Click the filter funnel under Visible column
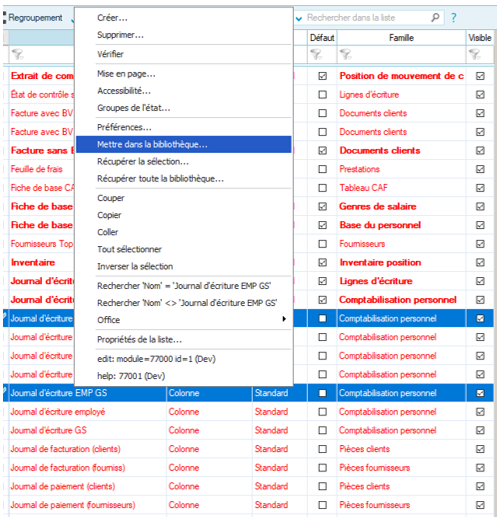 (474, 54)
